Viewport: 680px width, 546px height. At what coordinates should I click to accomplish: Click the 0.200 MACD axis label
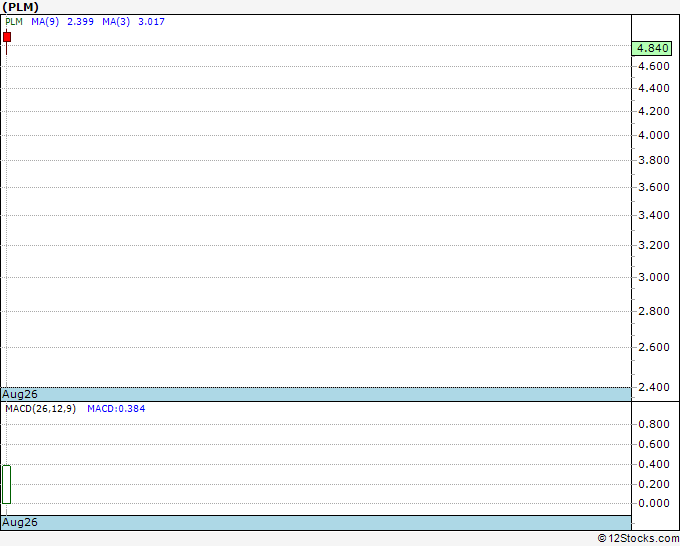pos(654,484)
